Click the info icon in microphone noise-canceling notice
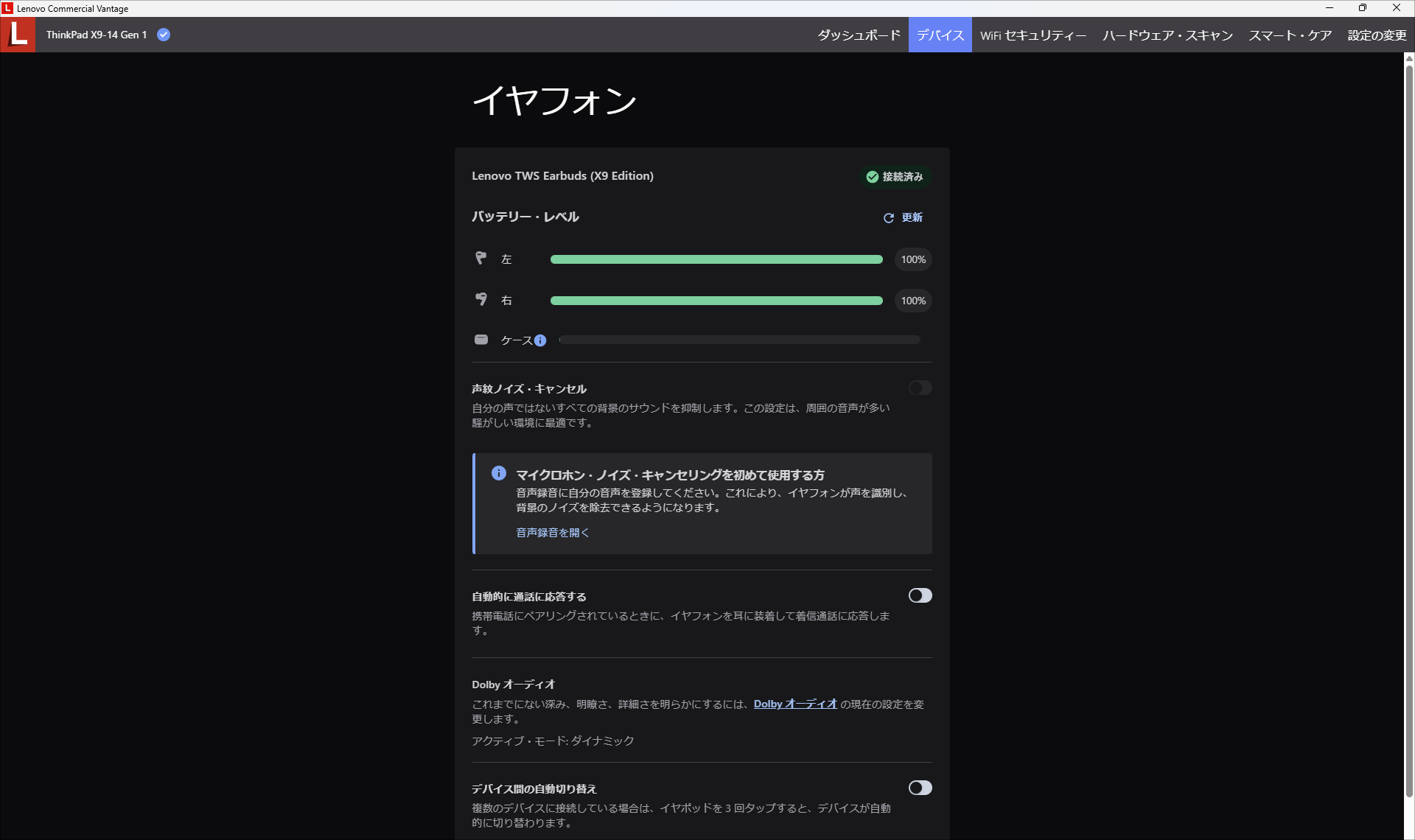 [499, 473]
